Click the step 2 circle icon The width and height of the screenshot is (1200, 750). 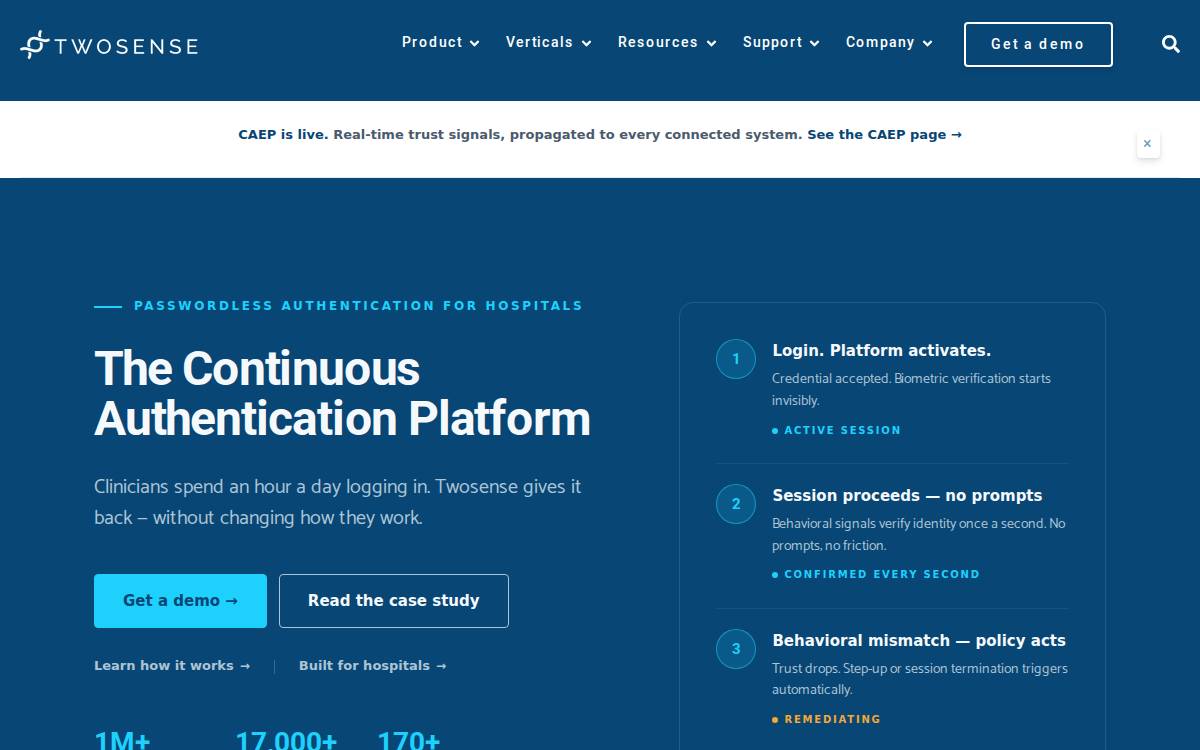pos(736,504)
